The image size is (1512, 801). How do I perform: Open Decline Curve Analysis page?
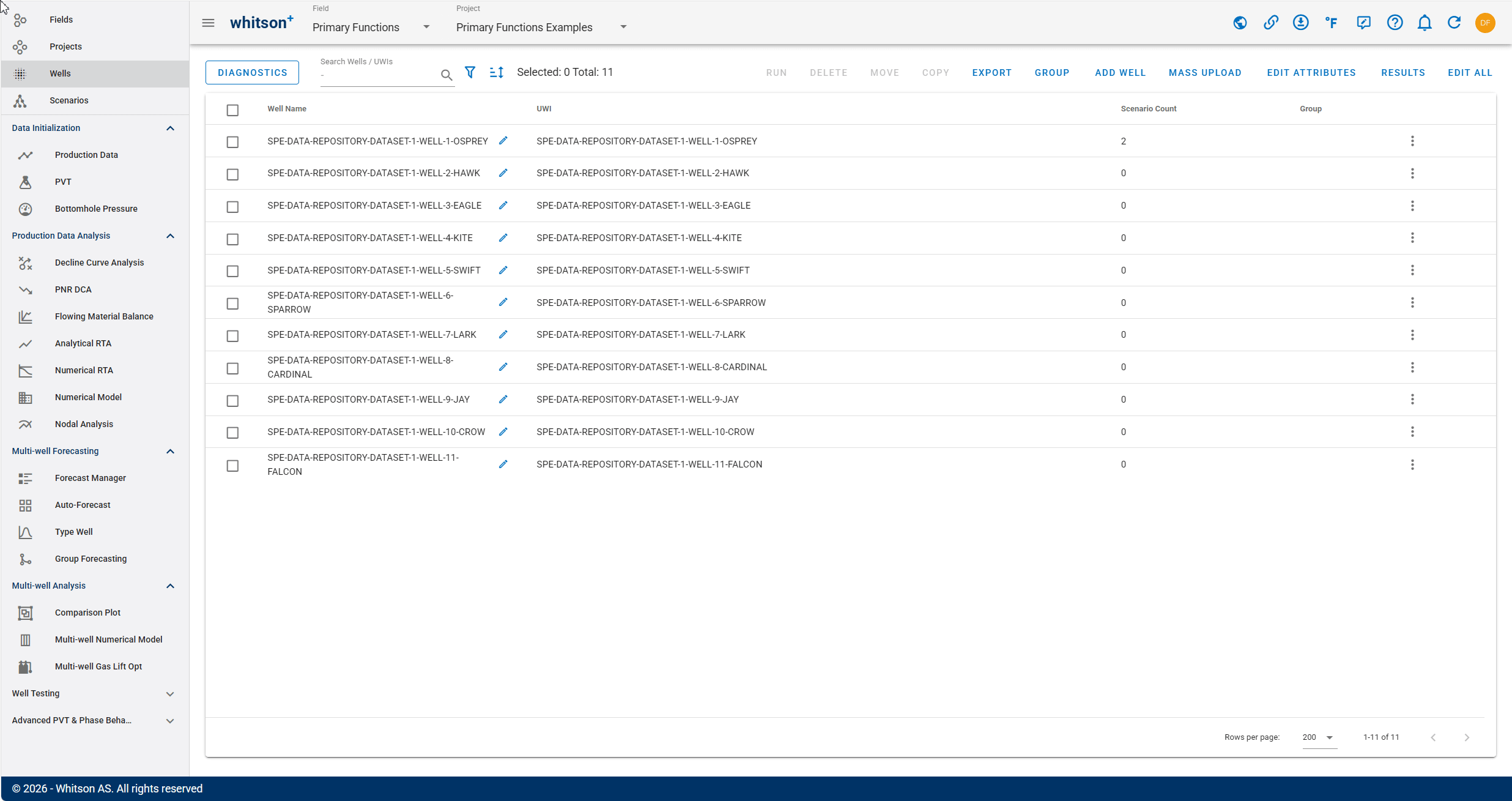95,263
